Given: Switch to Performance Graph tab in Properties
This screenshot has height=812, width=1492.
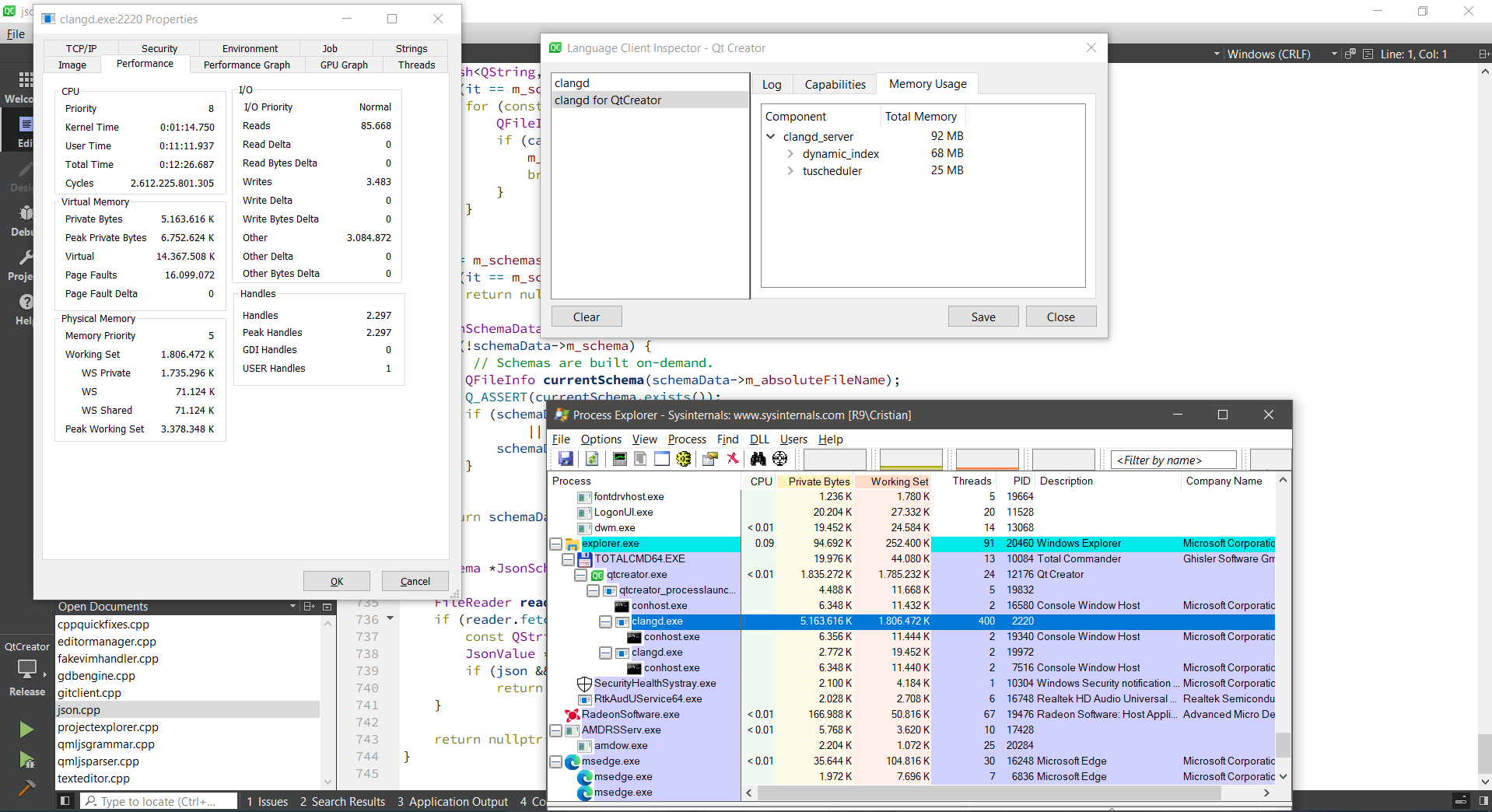Looking at the screenshot, I should [x=247, y=65].
